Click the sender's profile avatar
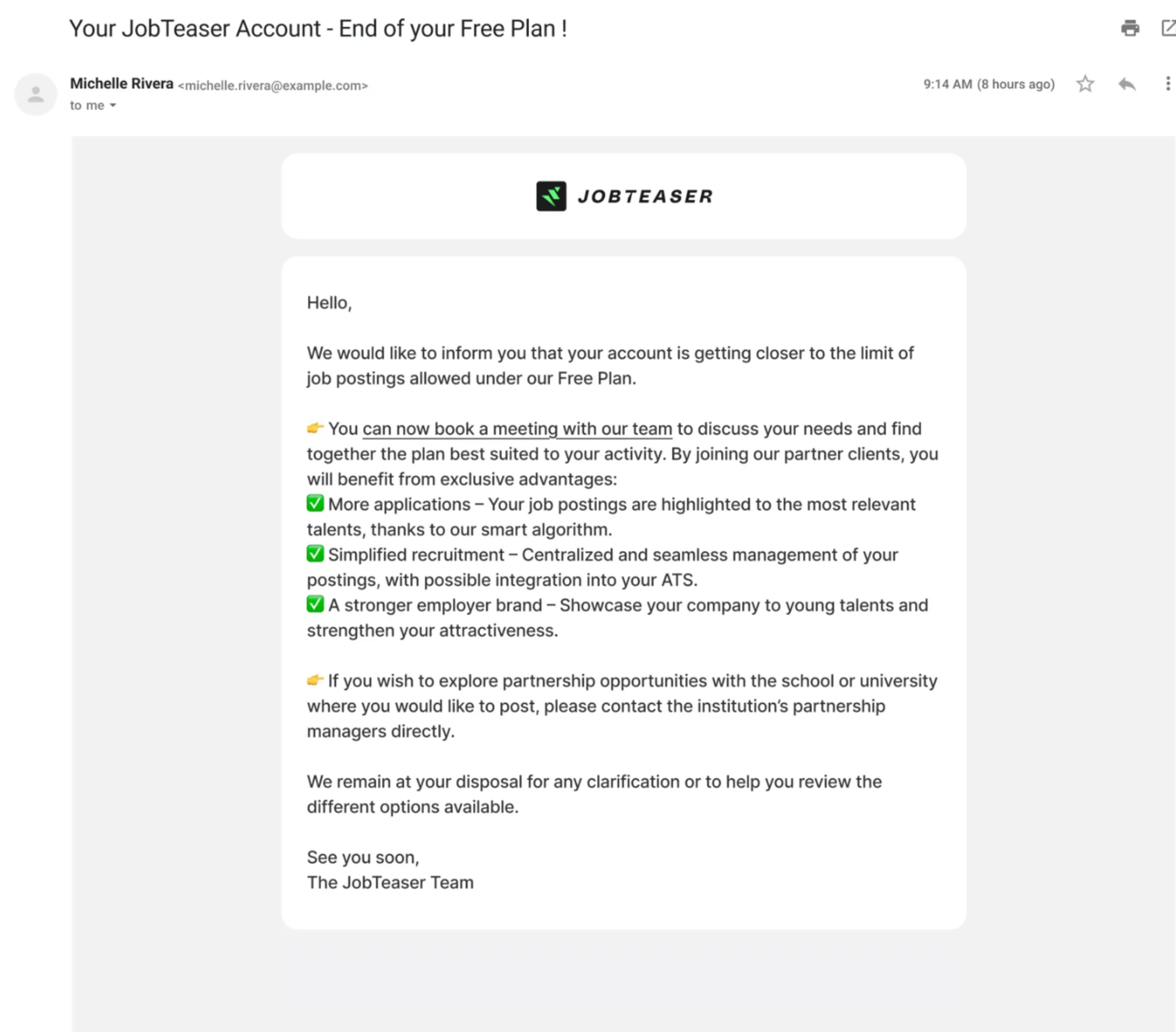 click(x=36, y=94)
